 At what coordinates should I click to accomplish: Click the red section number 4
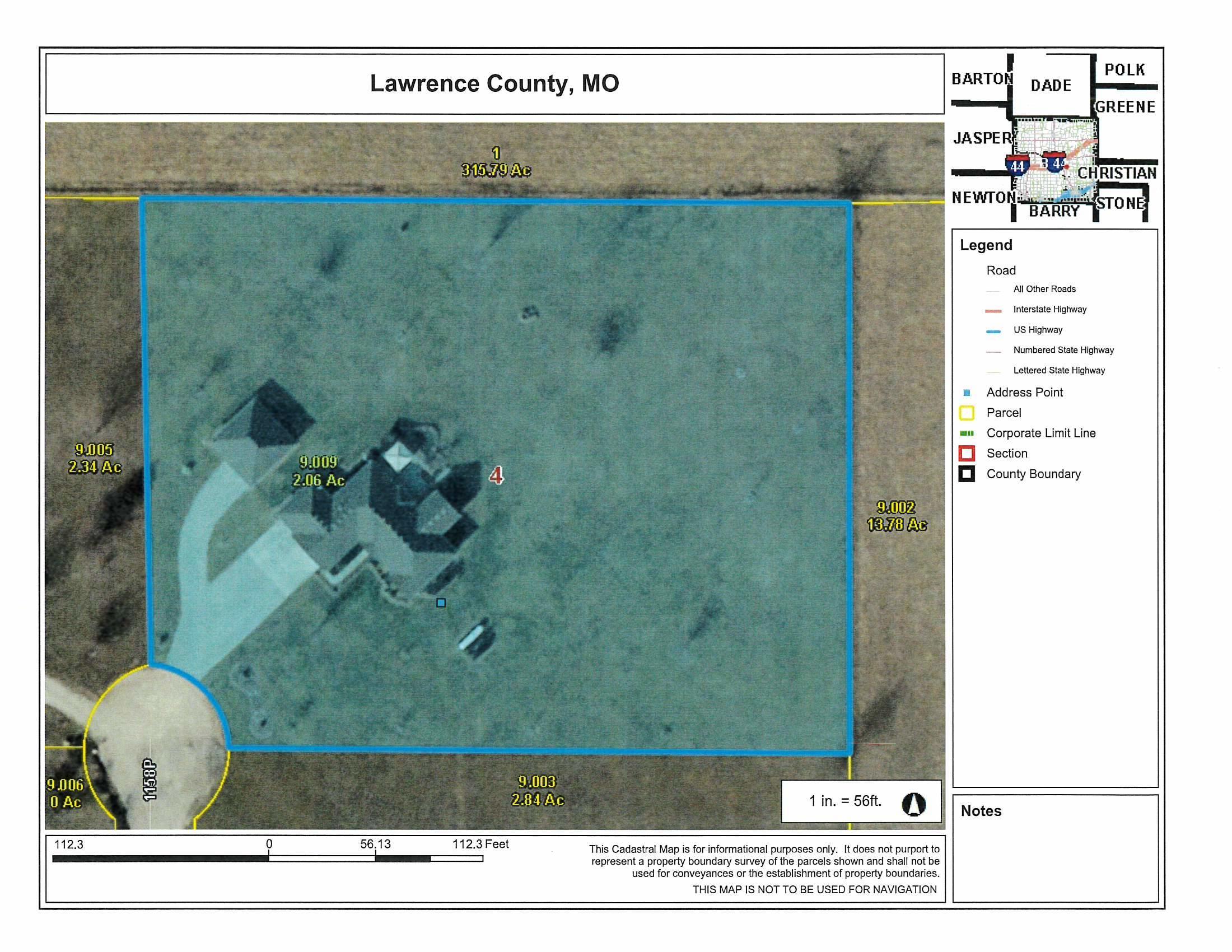click(x=496, y=475)
